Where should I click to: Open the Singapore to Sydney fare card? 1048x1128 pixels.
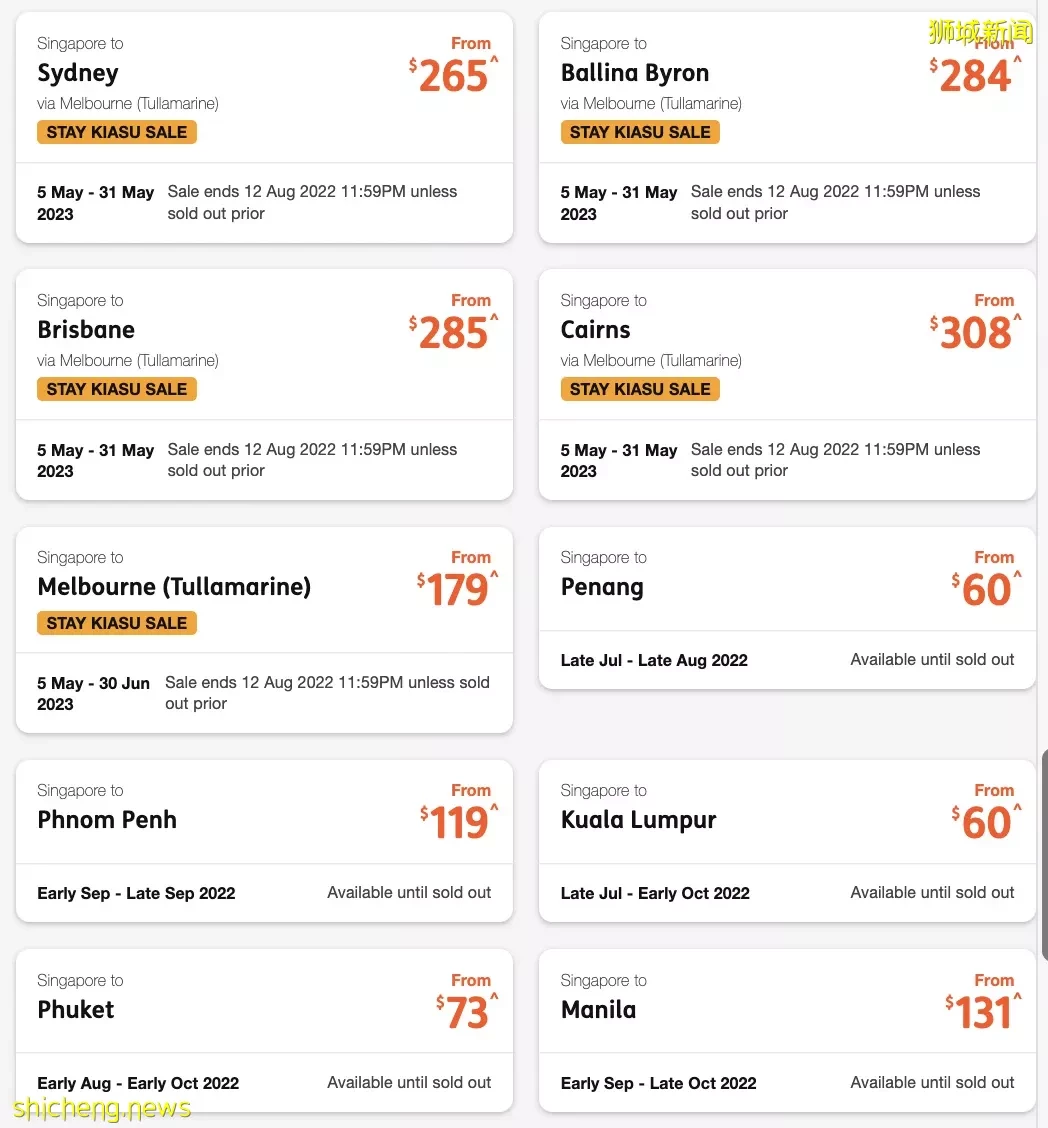[x=264, y=127]
